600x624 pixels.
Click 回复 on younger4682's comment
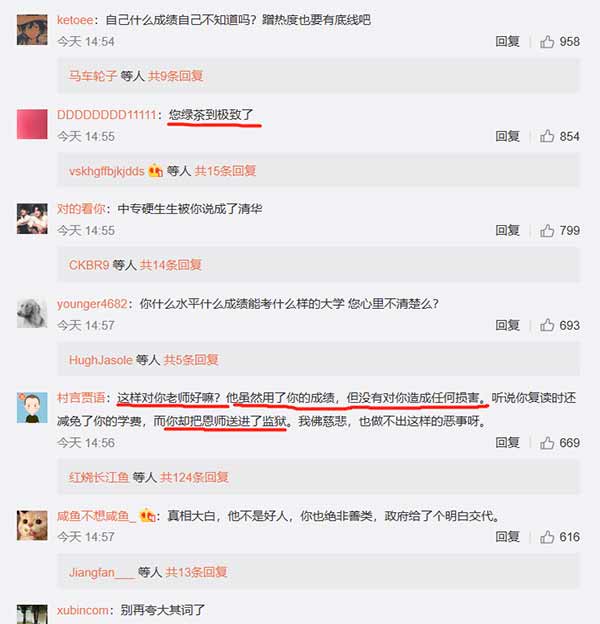(507, 325)
